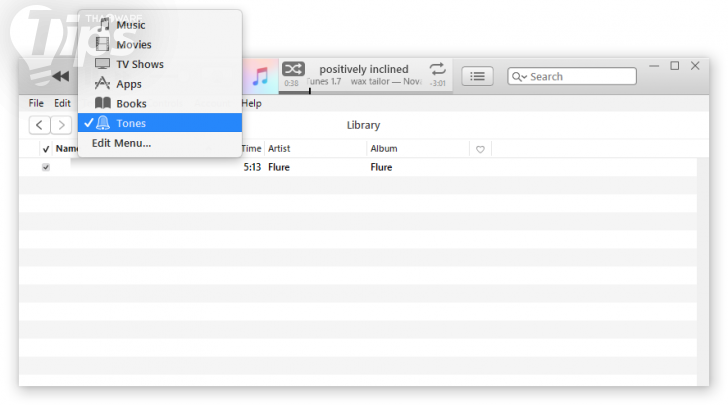Viewport: 728px width, 405px height.
Task: Toggle the checkmark column header
Action: pos(46,149)
